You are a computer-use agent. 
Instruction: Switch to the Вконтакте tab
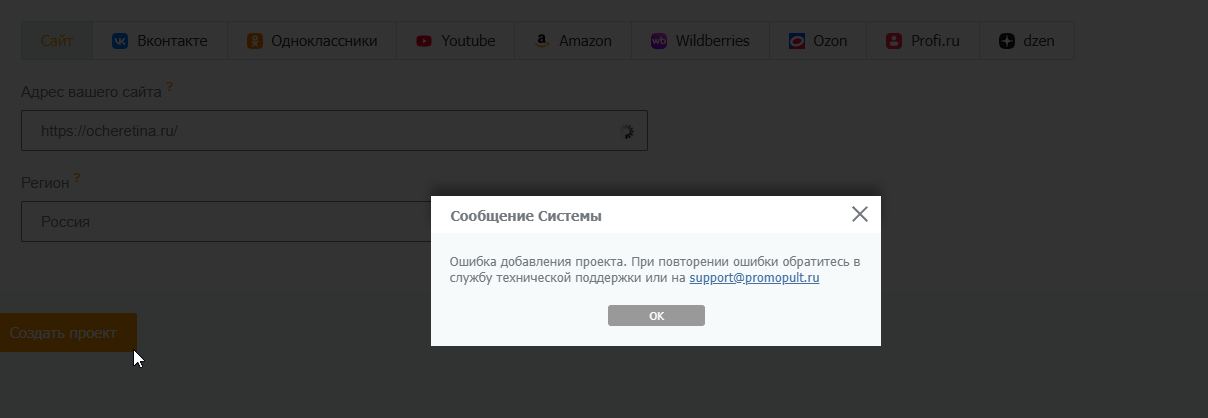coord(160,41)
